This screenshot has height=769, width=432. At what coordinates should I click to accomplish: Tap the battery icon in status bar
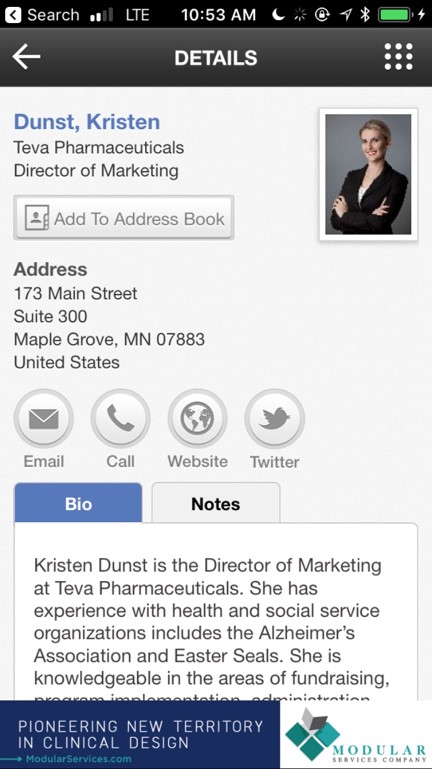[x=395, y=15]
